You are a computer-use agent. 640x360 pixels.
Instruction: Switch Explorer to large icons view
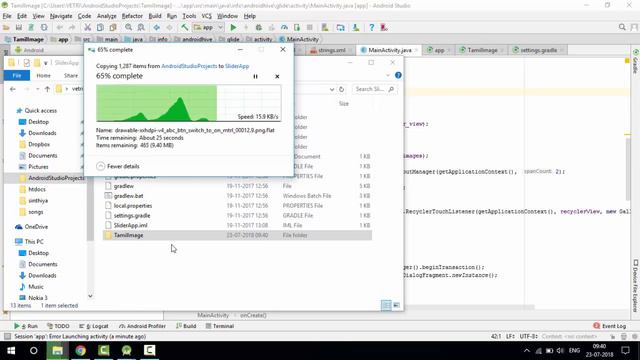[x=396, y=305]
